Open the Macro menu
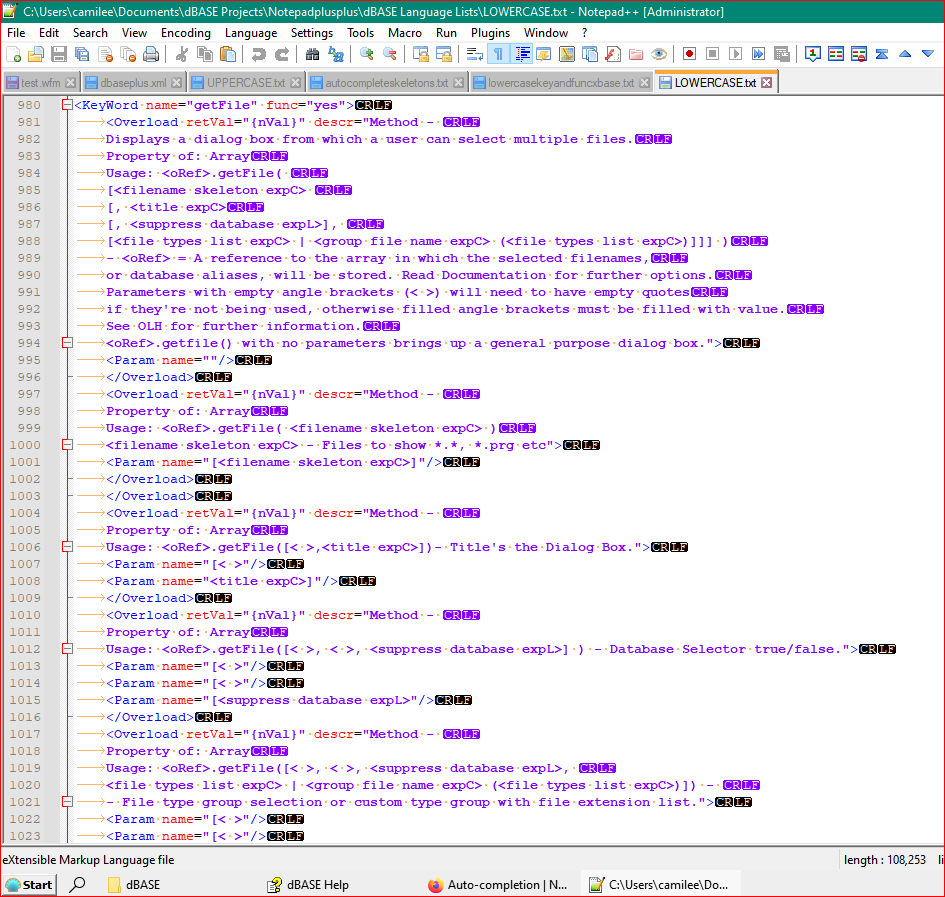The width and height of the screenshot is (945, 897). click(x=405, y=33)
